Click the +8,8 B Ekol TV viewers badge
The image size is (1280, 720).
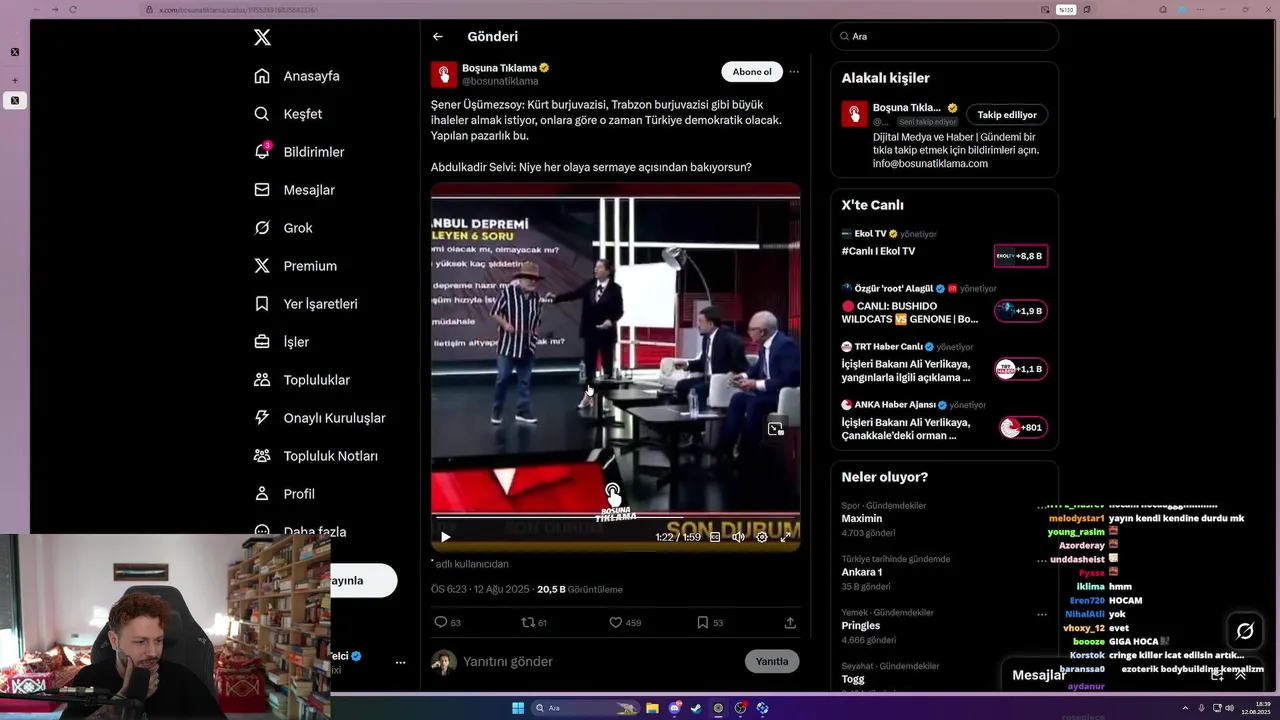[x=1020, y=256]
